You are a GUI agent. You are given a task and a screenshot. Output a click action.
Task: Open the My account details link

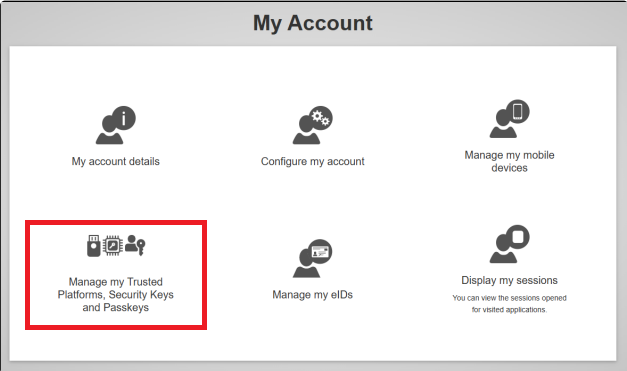coord(116,162)
